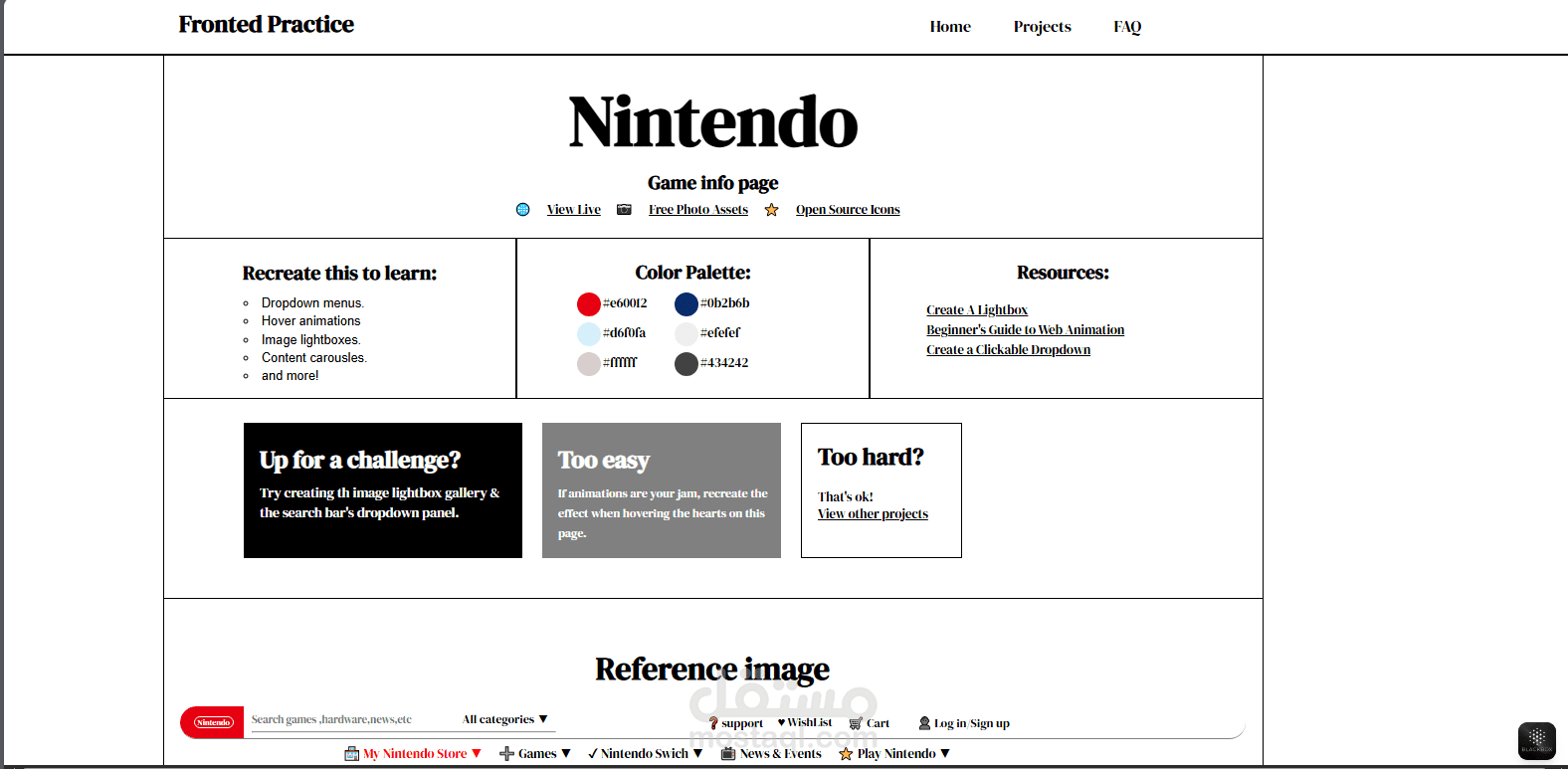Click the question mark support icon

click(x=713, y=723)
